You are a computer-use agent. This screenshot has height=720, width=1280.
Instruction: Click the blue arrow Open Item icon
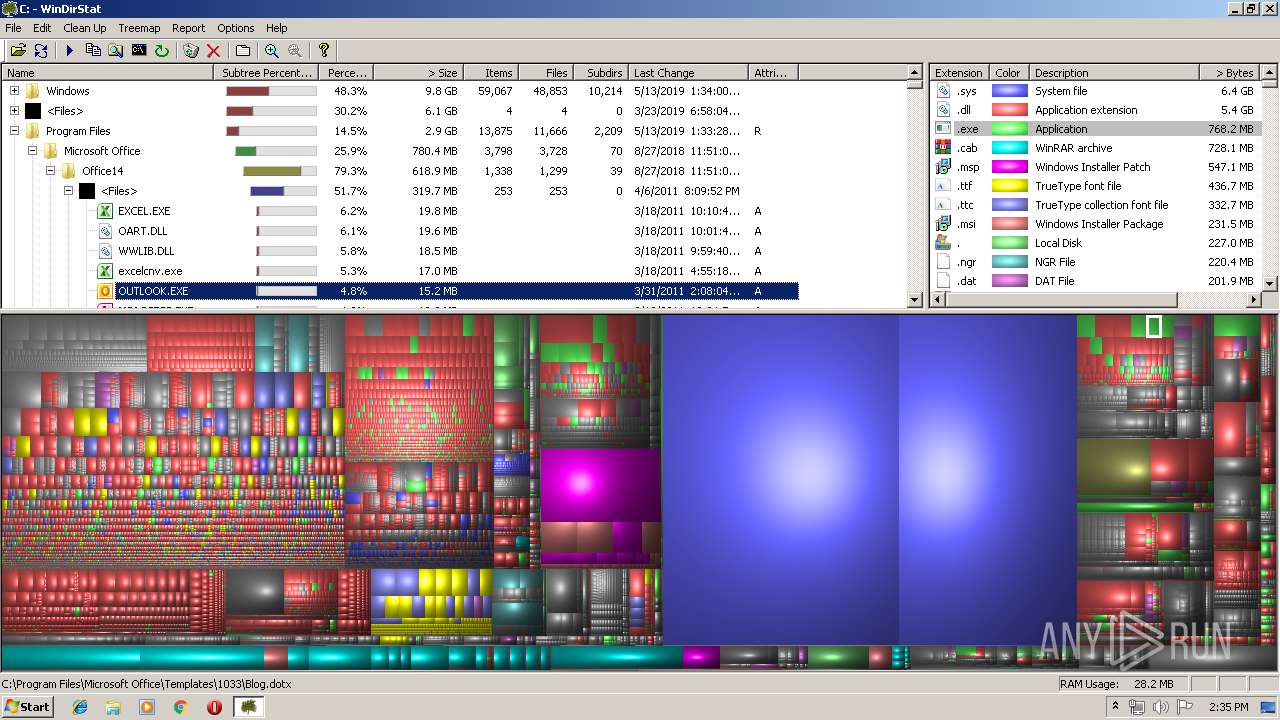(x=70, y=50)
